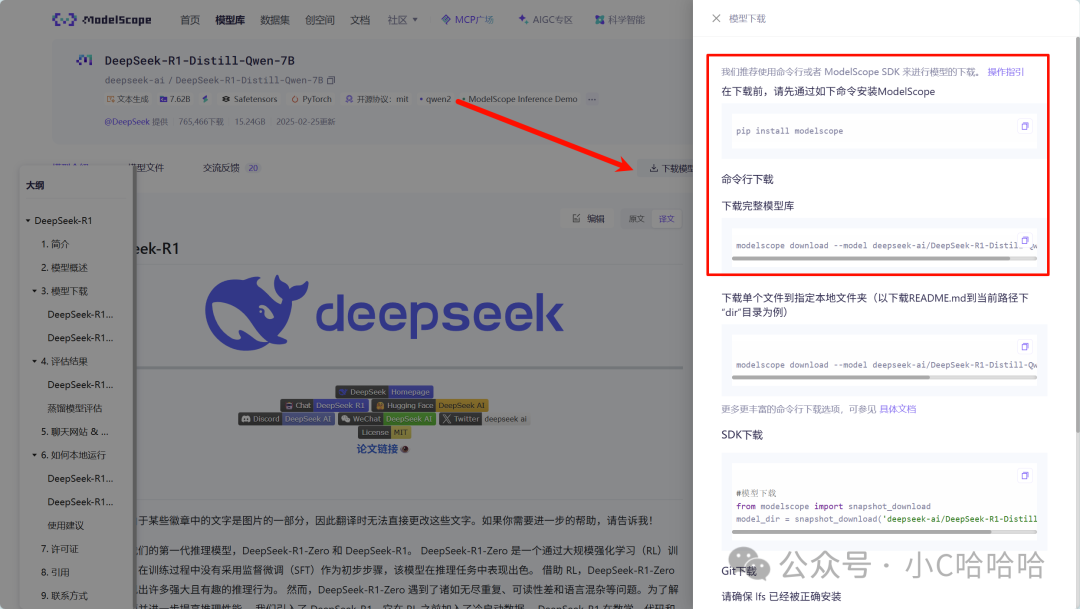Show more tags via the ellipsis
Viewport: 1080px width, 609px height.
[x=592, y=99]
